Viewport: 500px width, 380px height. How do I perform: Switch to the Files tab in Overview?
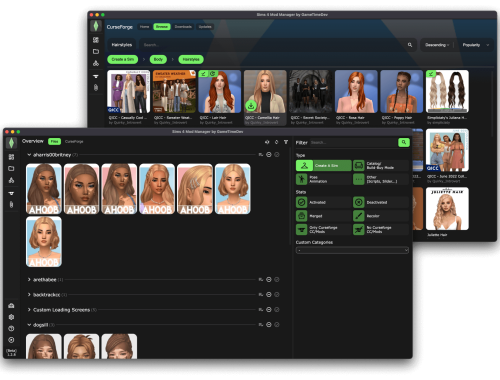pos(54,142)
